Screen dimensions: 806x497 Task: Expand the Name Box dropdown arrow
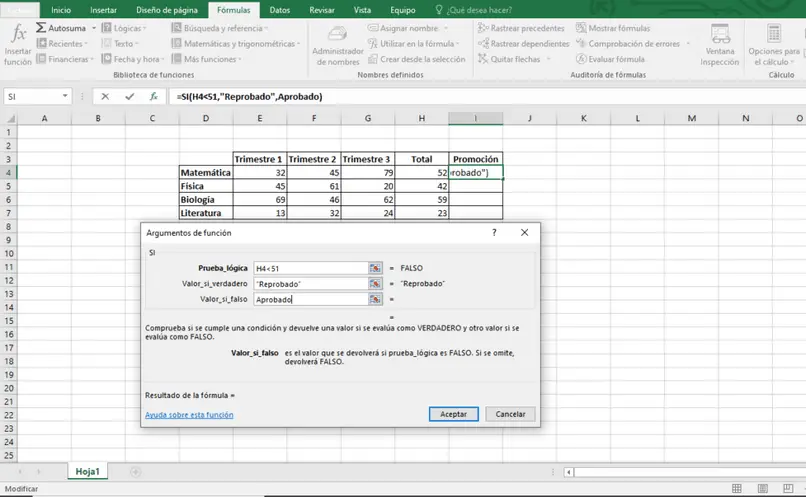point(65,97)
